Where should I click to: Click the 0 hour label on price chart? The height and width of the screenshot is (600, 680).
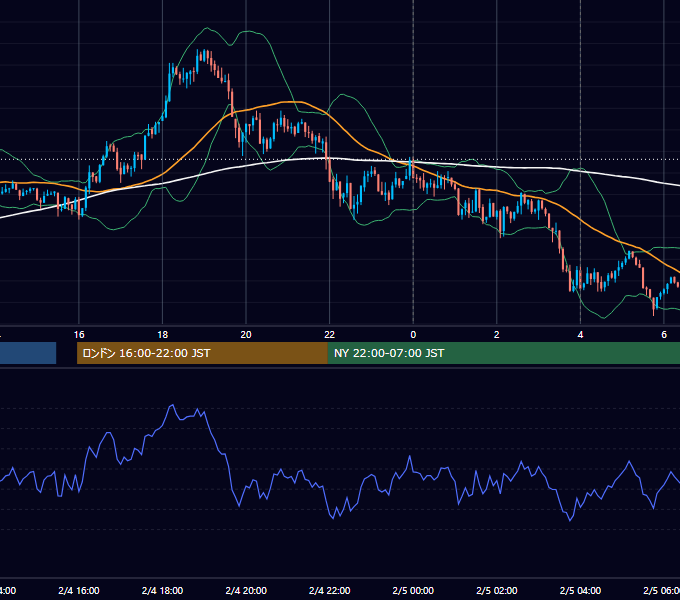[x=413, y=335]
